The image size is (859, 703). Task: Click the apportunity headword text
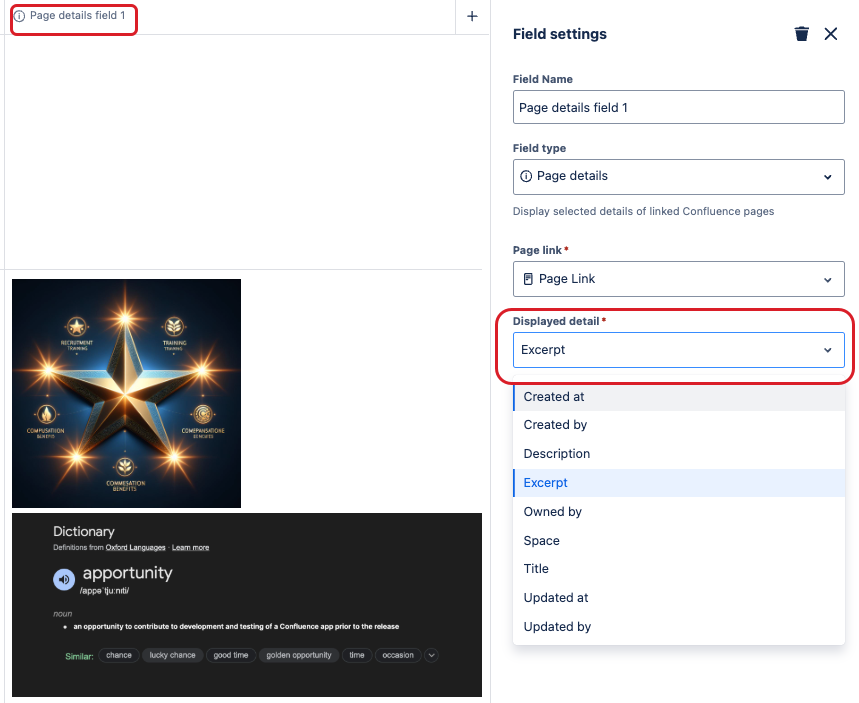pos(128,573)
